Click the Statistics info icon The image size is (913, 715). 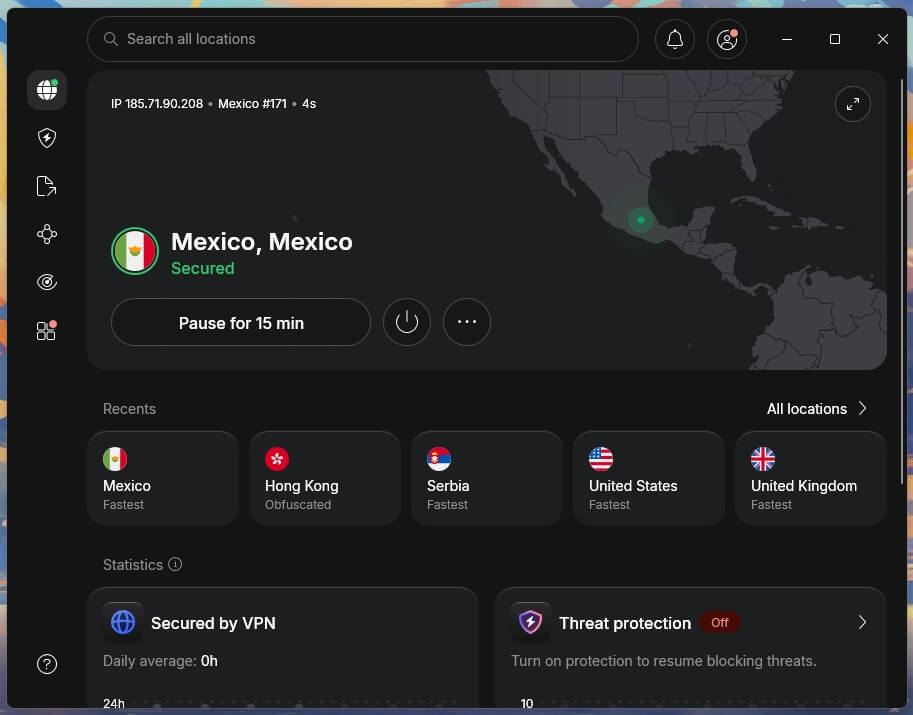click(175, 564)
